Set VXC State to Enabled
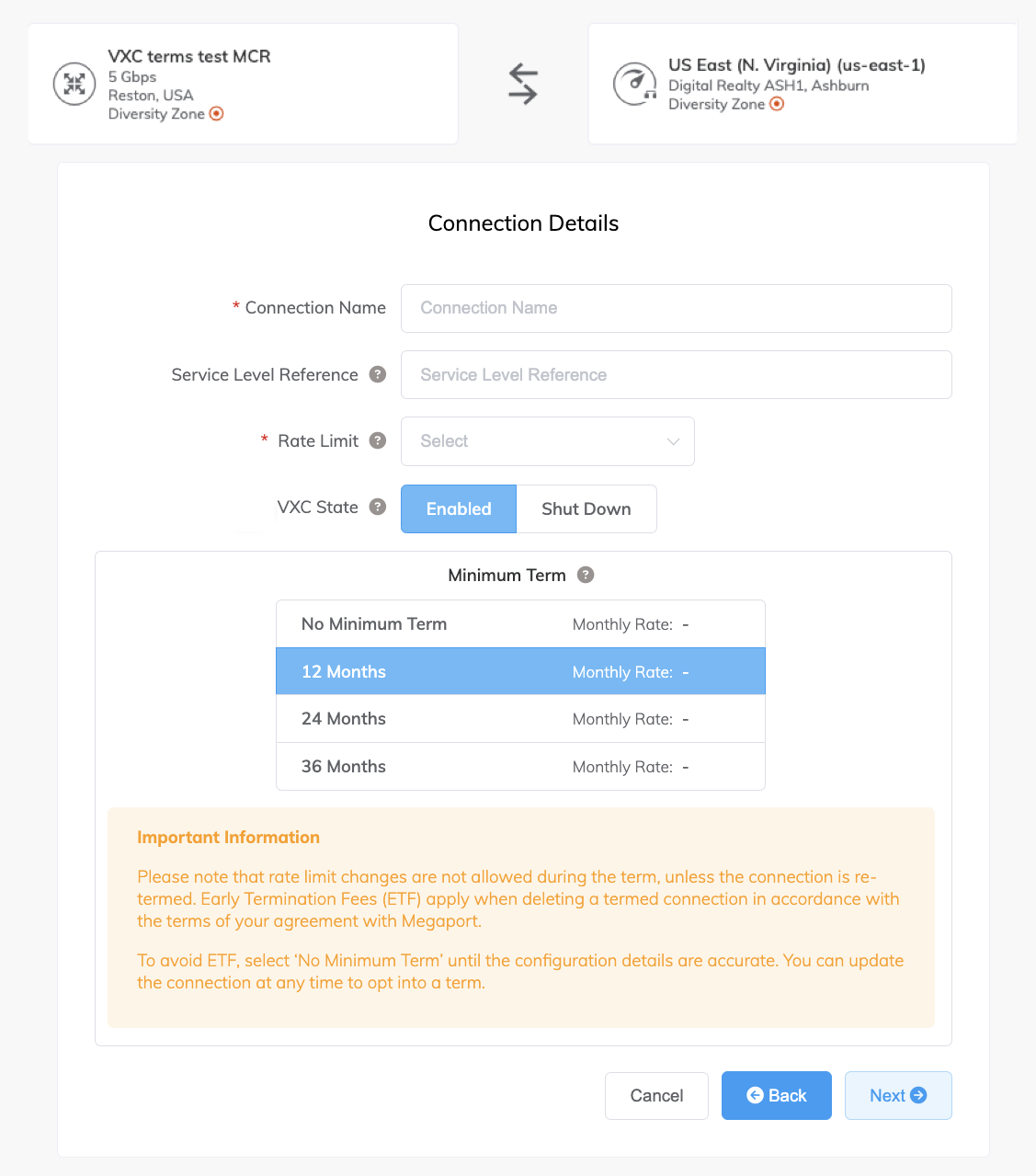The image size is (1036, 1176). 459,508
